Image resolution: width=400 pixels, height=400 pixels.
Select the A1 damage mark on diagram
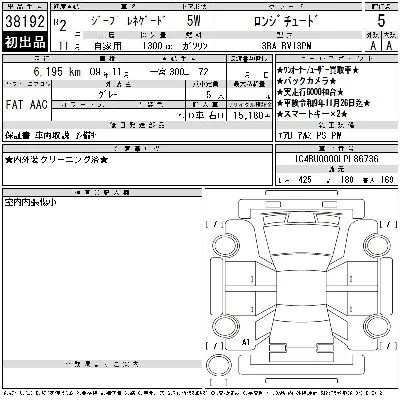tap(246, 342)
